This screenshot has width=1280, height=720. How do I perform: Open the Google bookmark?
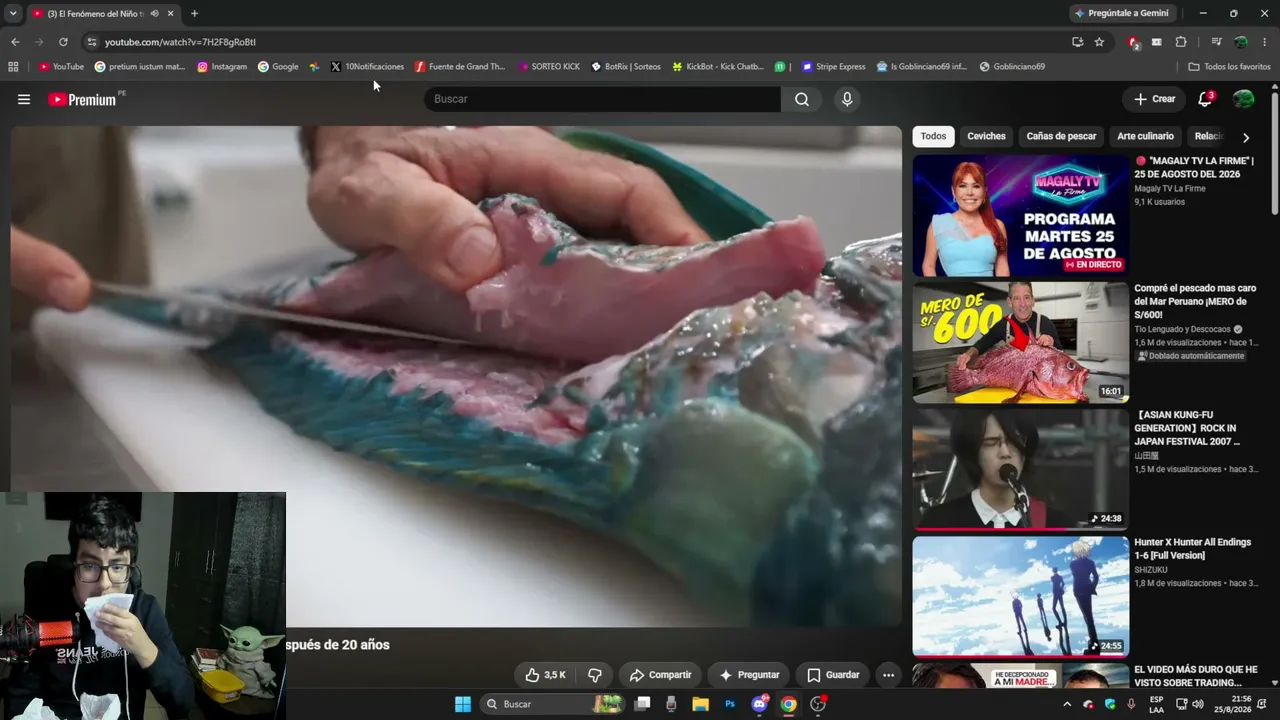[278, 67]
